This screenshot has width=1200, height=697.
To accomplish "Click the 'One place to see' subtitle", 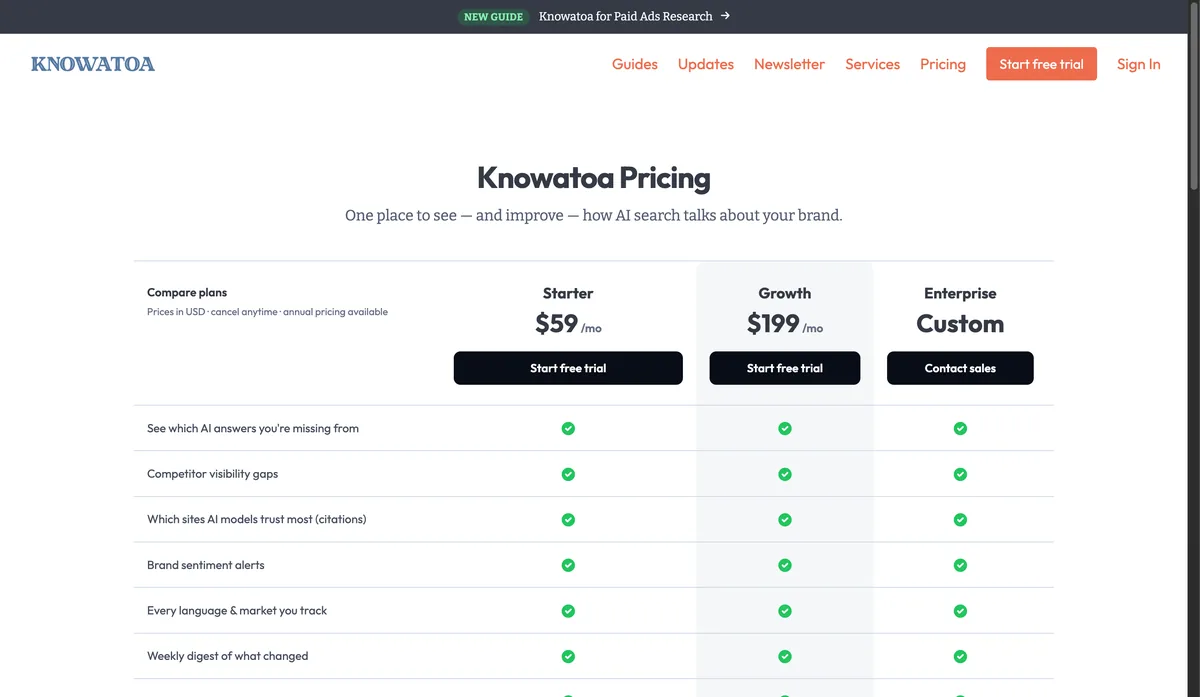I will pos(594,215).
